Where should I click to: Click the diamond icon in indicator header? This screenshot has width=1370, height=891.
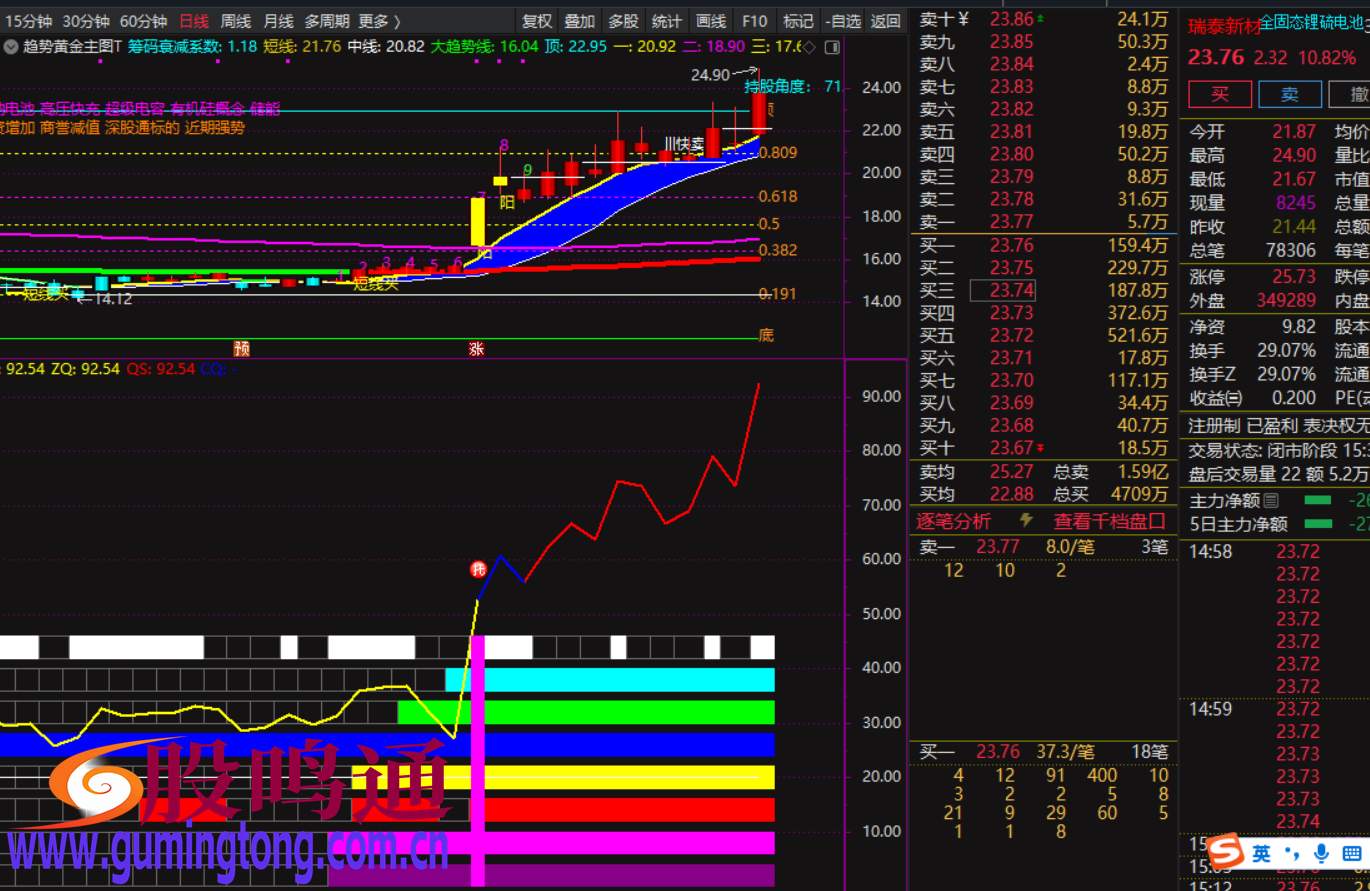(x=809, y=47)
